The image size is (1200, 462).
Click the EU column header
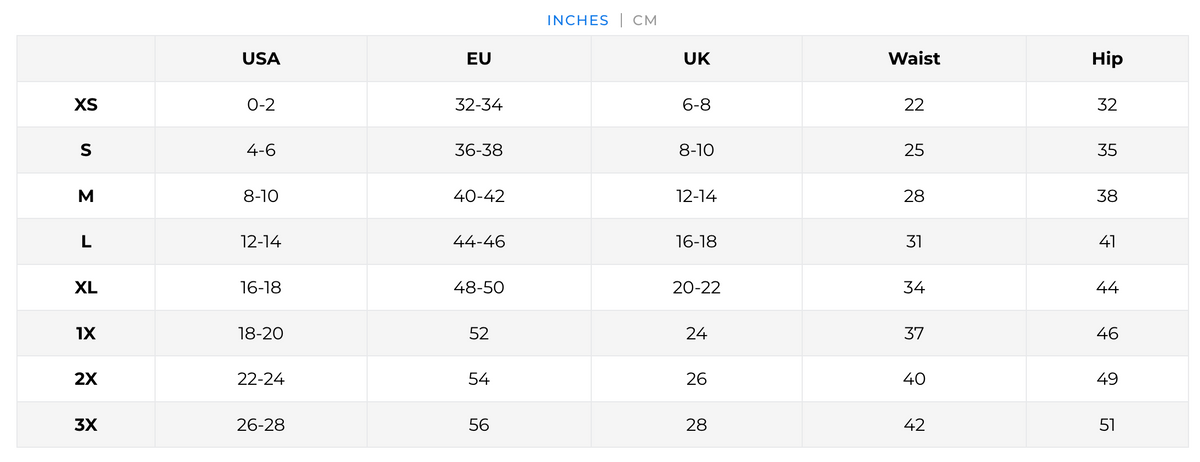point(479,59)
